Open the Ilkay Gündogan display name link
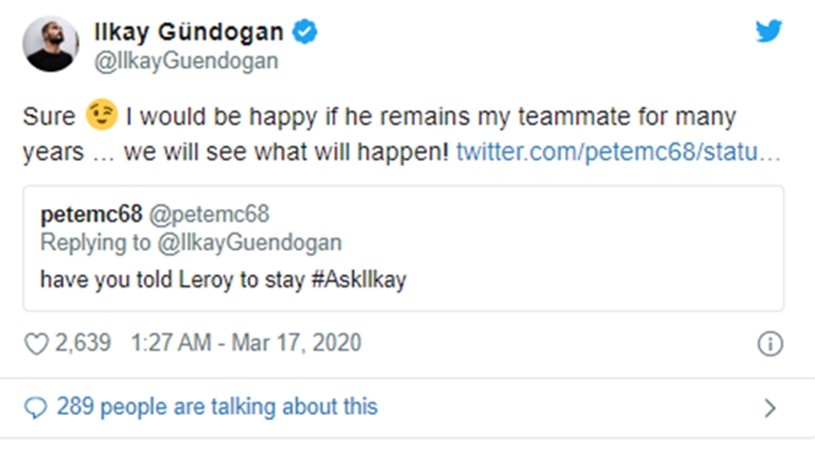This screenshot has width=815, height=450. coord(190,33)
